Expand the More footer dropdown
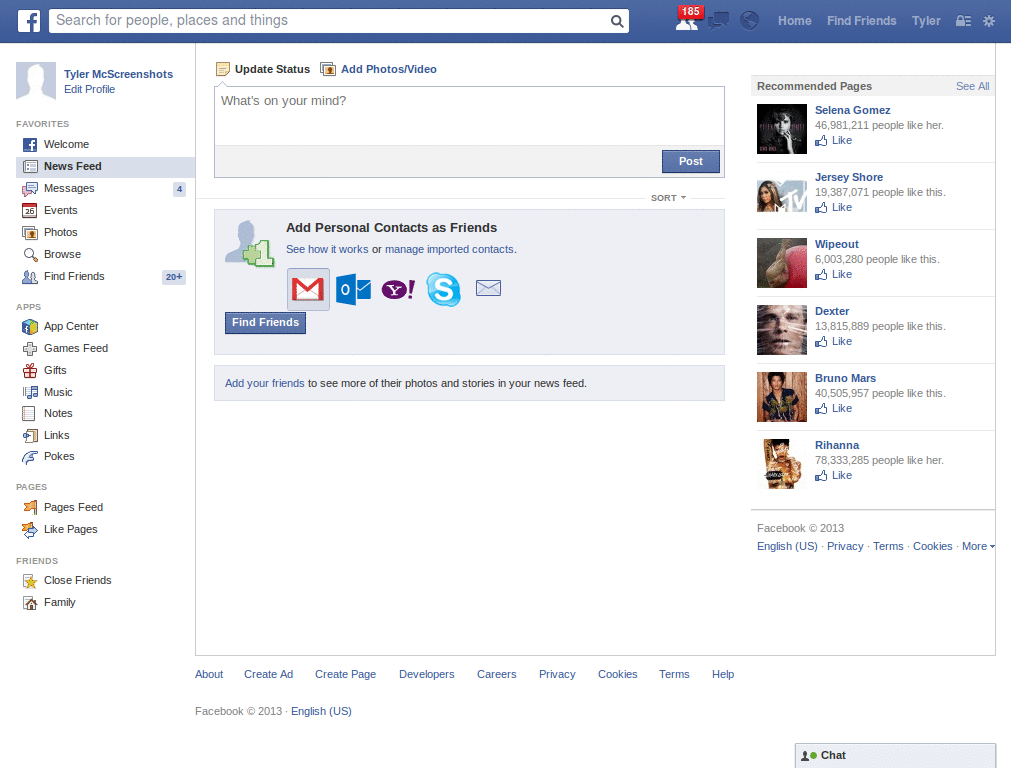 (978, 546)
